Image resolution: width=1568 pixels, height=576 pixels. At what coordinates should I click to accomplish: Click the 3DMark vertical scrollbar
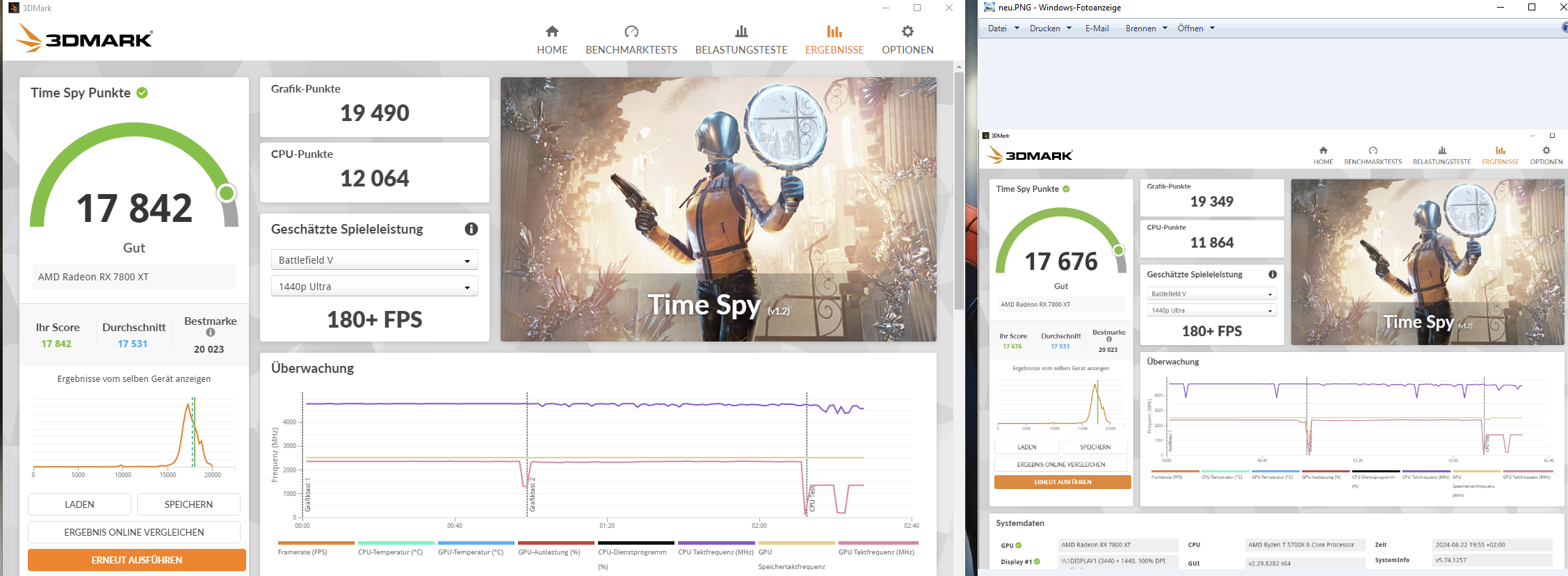pyautogui.click(x=959, y=191)
